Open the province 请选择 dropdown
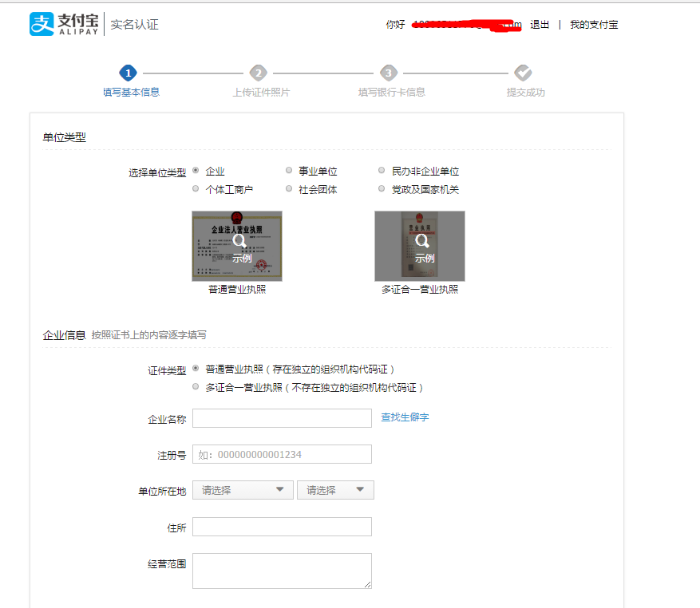700x608 pixels. tap(243, 490)
